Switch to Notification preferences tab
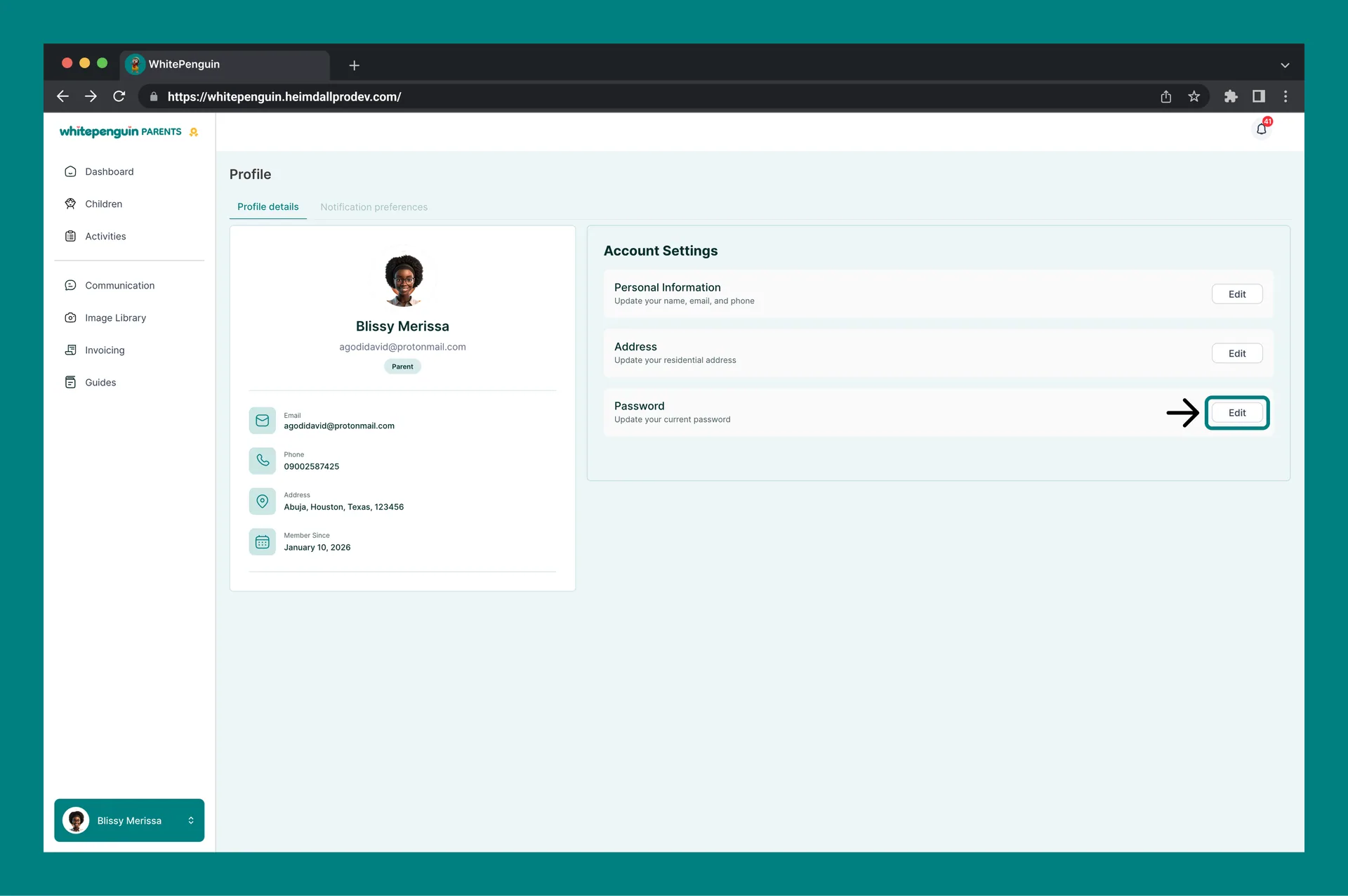The image size is (1348, 896). pyautogui.click(x=374, y=207)
